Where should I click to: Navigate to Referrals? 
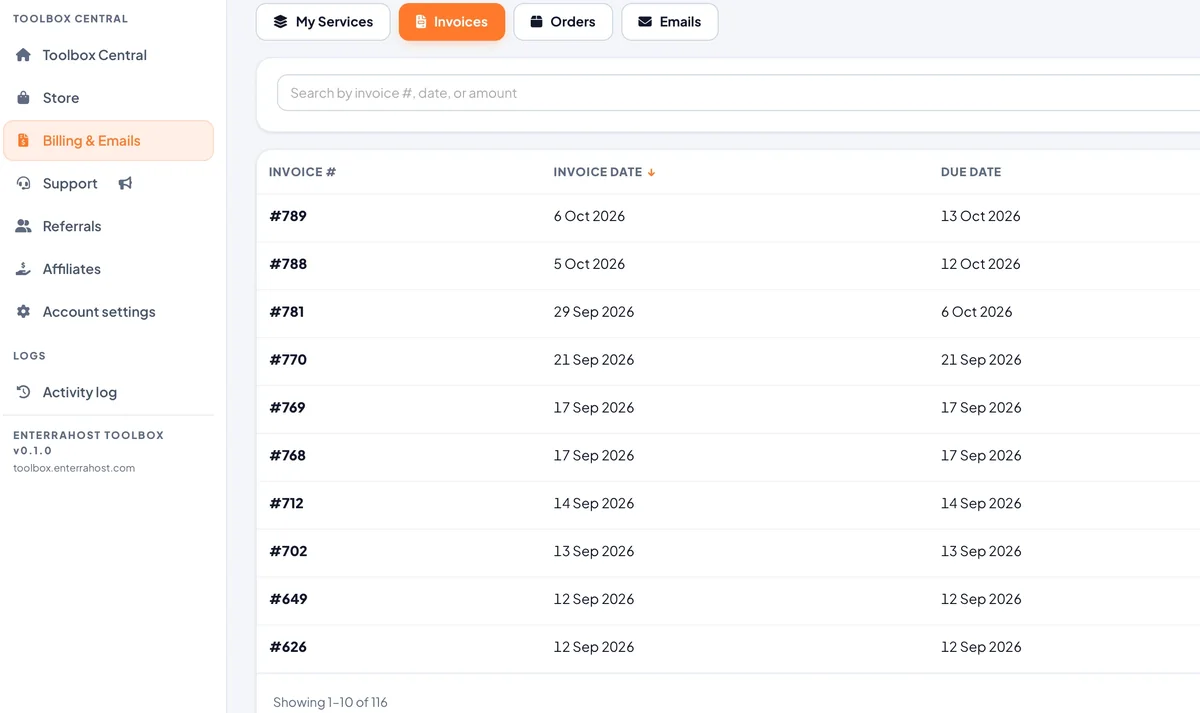click(108, 226)
